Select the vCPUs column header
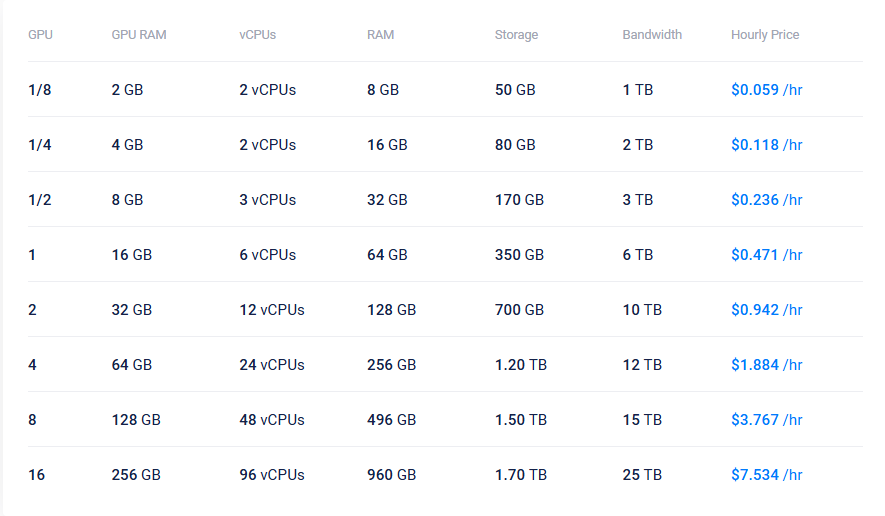This screenshot has width=885, height=516. coord(257,34)
